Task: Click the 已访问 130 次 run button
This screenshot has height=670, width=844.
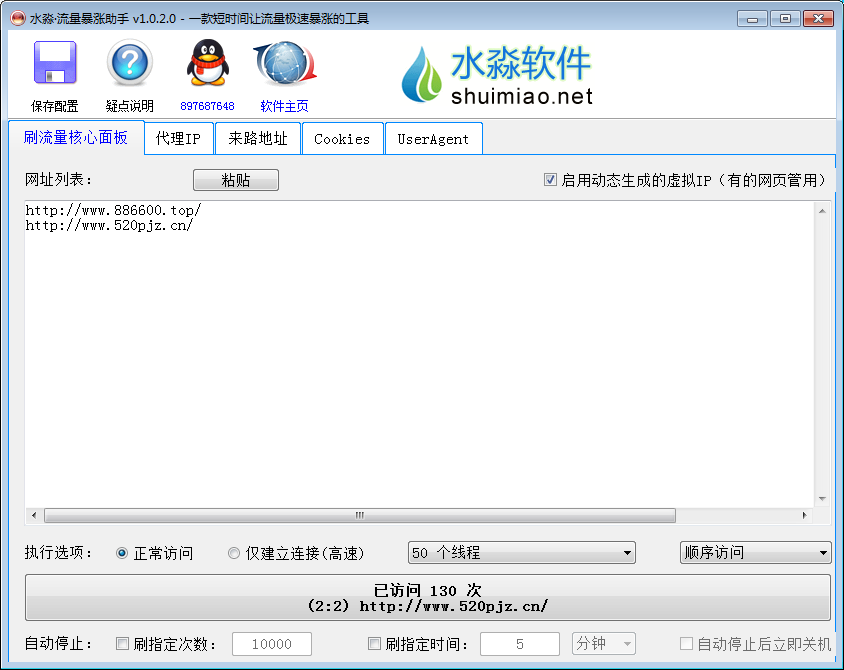Action: click(x=427, y=597)
